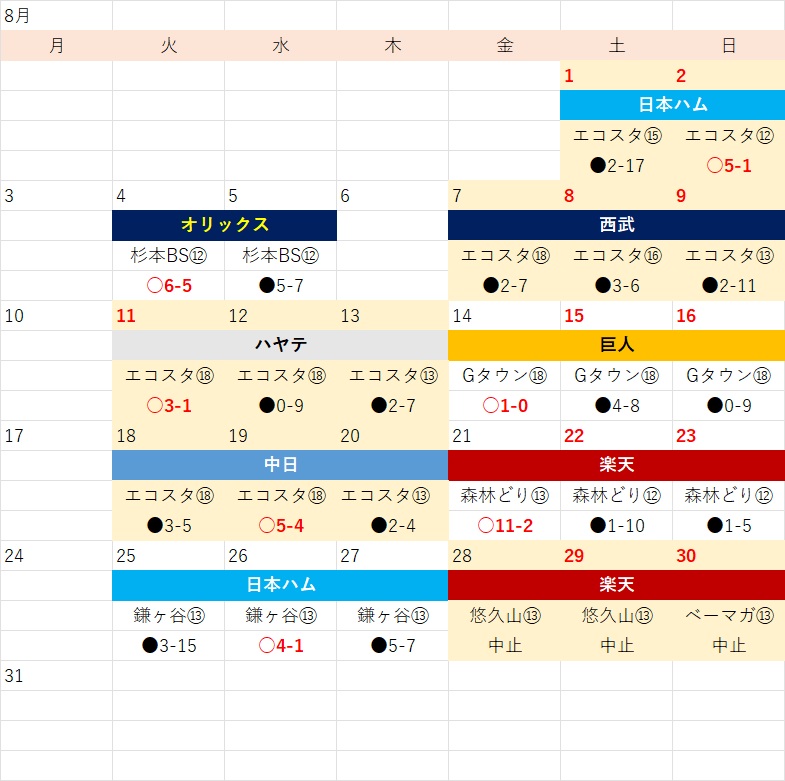Image resolution: width=785 pixels, height=781 pixels.
Task: Click the 5-1 win score on August 2
Action: coord(729,166)
